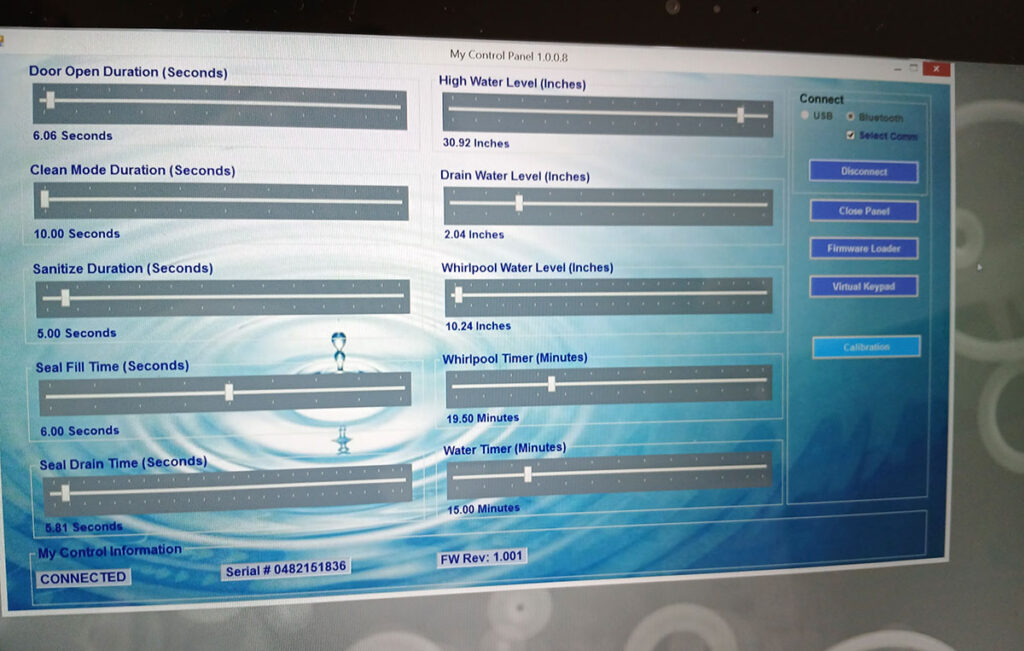Select the USB connection radio button

(805, 115)
